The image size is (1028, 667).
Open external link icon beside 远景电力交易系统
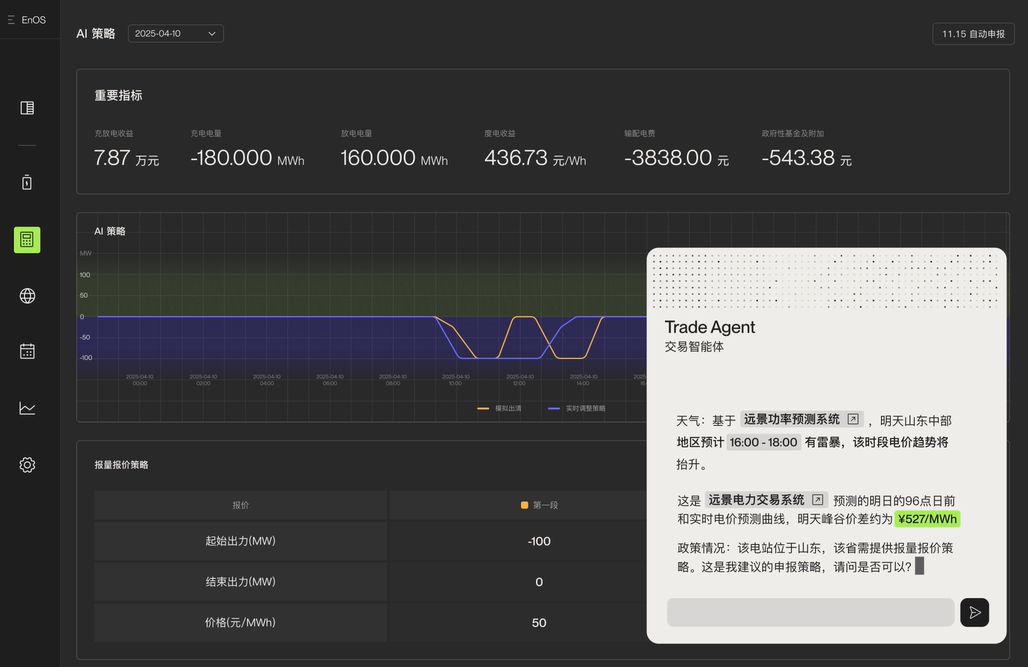tap(817, 500)
